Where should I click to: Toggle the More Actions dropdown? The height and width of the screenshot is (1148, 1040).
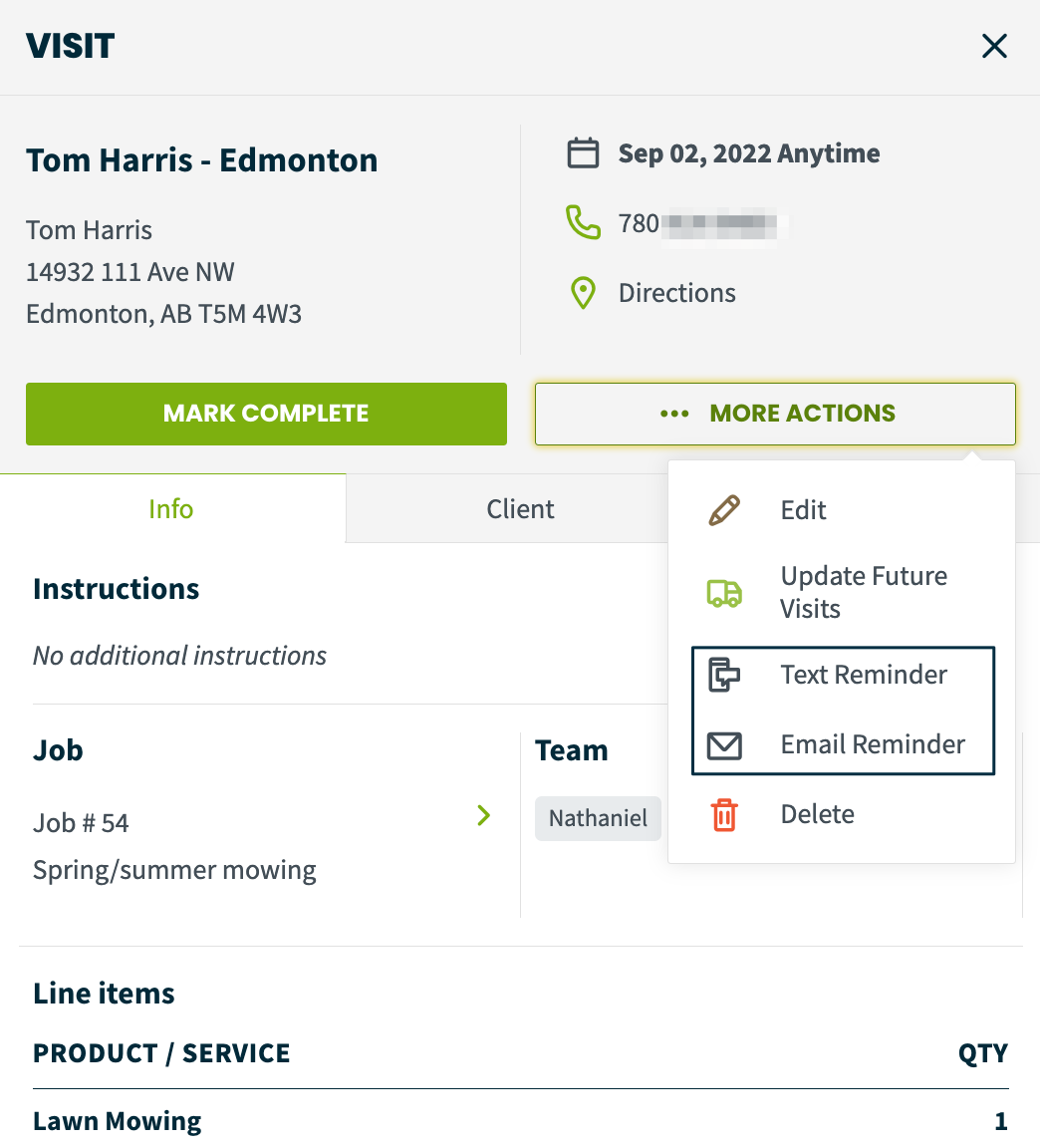(x=775, y=414)
